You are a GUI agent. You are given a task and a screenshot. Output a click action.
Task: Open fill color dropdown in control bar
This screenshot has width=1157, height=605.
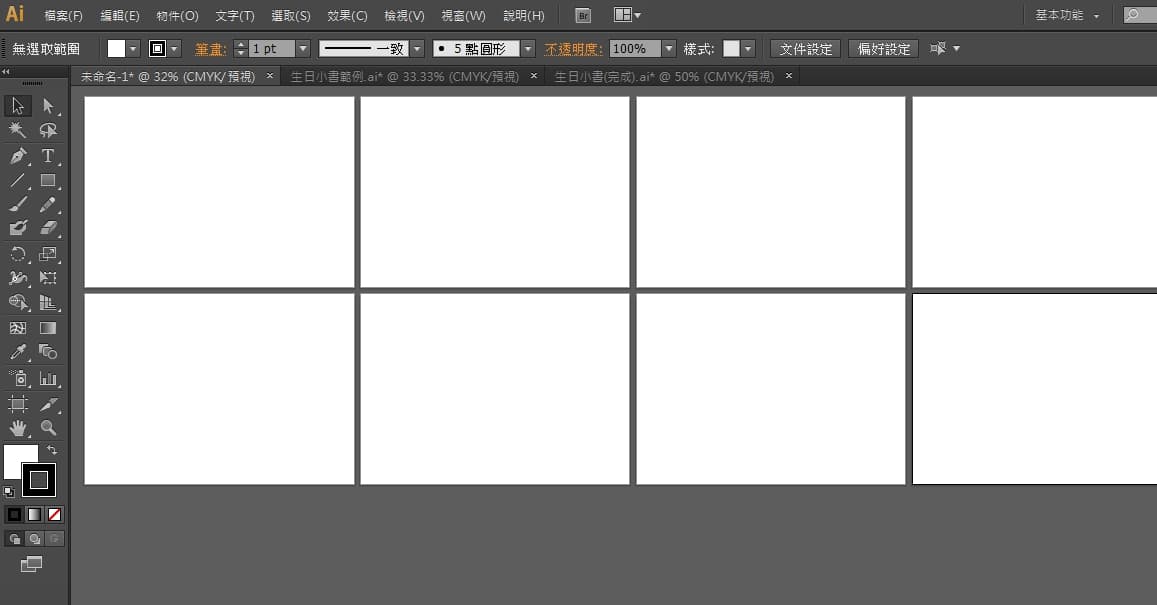(x=133, y=49)
